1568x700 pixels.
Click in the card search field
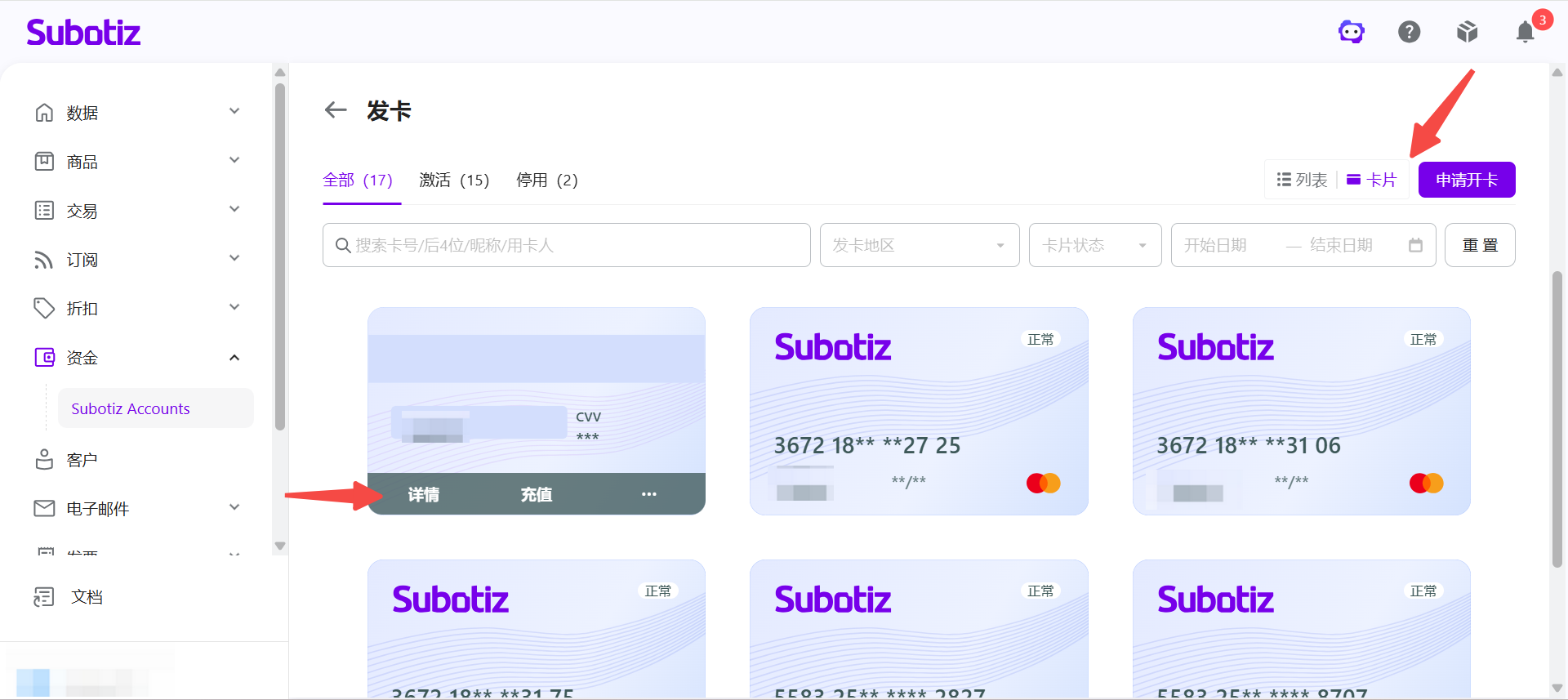[x=567, y=245]
